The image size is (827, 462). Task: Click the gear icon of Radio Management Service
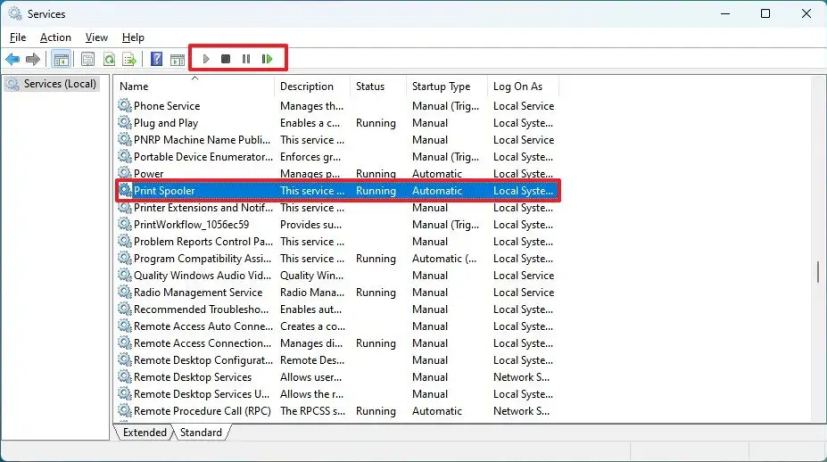125,292
